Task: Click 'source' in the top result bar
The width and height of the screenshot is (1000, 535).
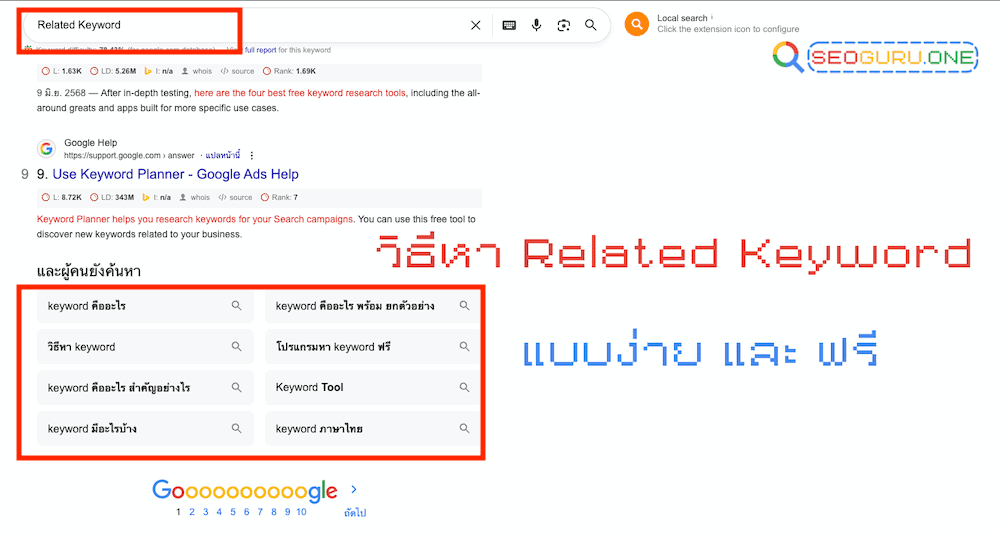Action: [237, 71]
